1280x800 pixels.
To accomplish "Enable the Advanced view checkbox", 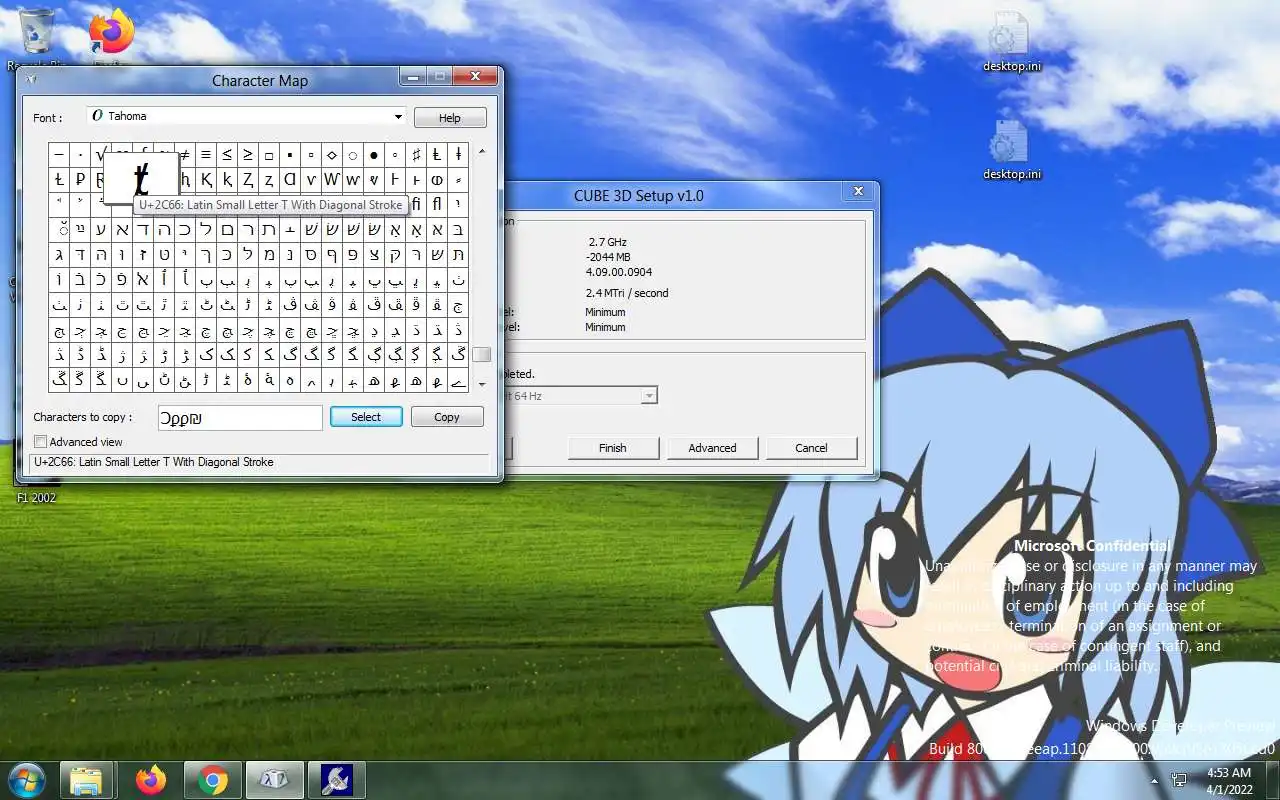I will click(40, 442).
